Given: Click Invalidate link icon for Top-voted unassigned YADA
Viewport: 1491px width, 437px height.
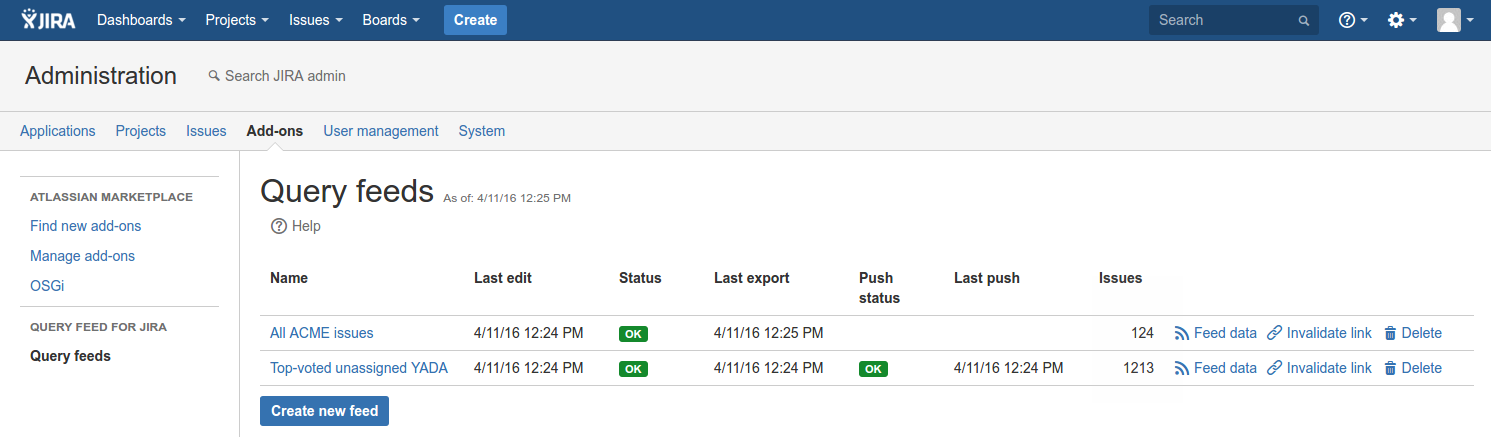Looking at the screenshot, I should pos(1274,368).
